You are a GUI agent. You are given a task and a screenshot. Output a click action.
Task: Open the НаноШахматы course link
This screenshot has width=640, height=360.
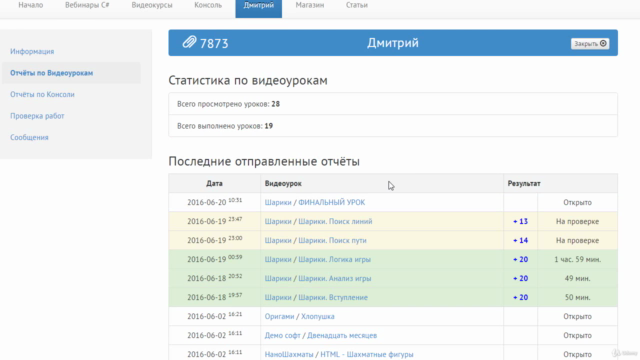point(289,354)
